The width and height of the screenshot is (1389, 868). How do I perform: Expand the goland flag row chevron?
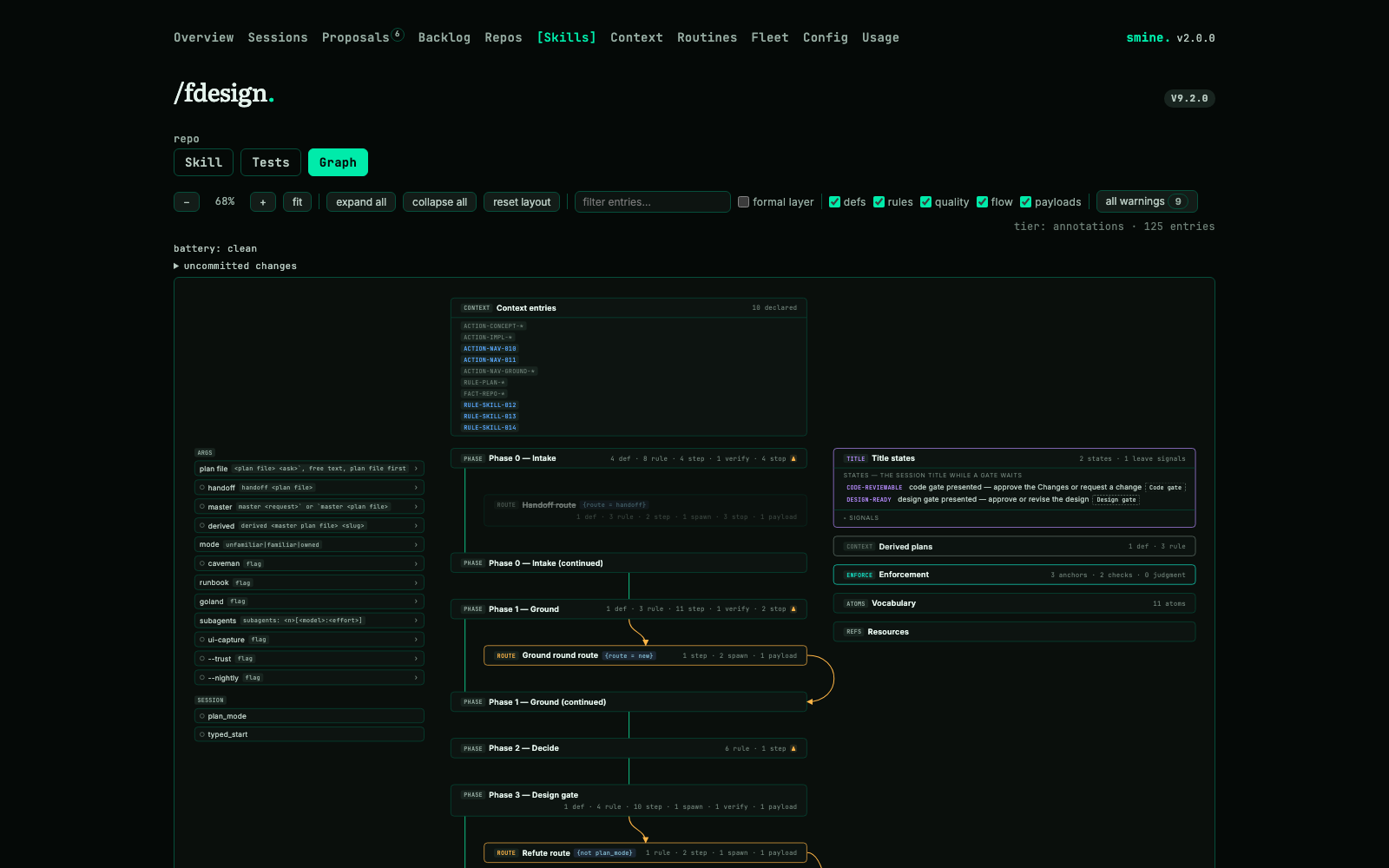tap(416, 602)
